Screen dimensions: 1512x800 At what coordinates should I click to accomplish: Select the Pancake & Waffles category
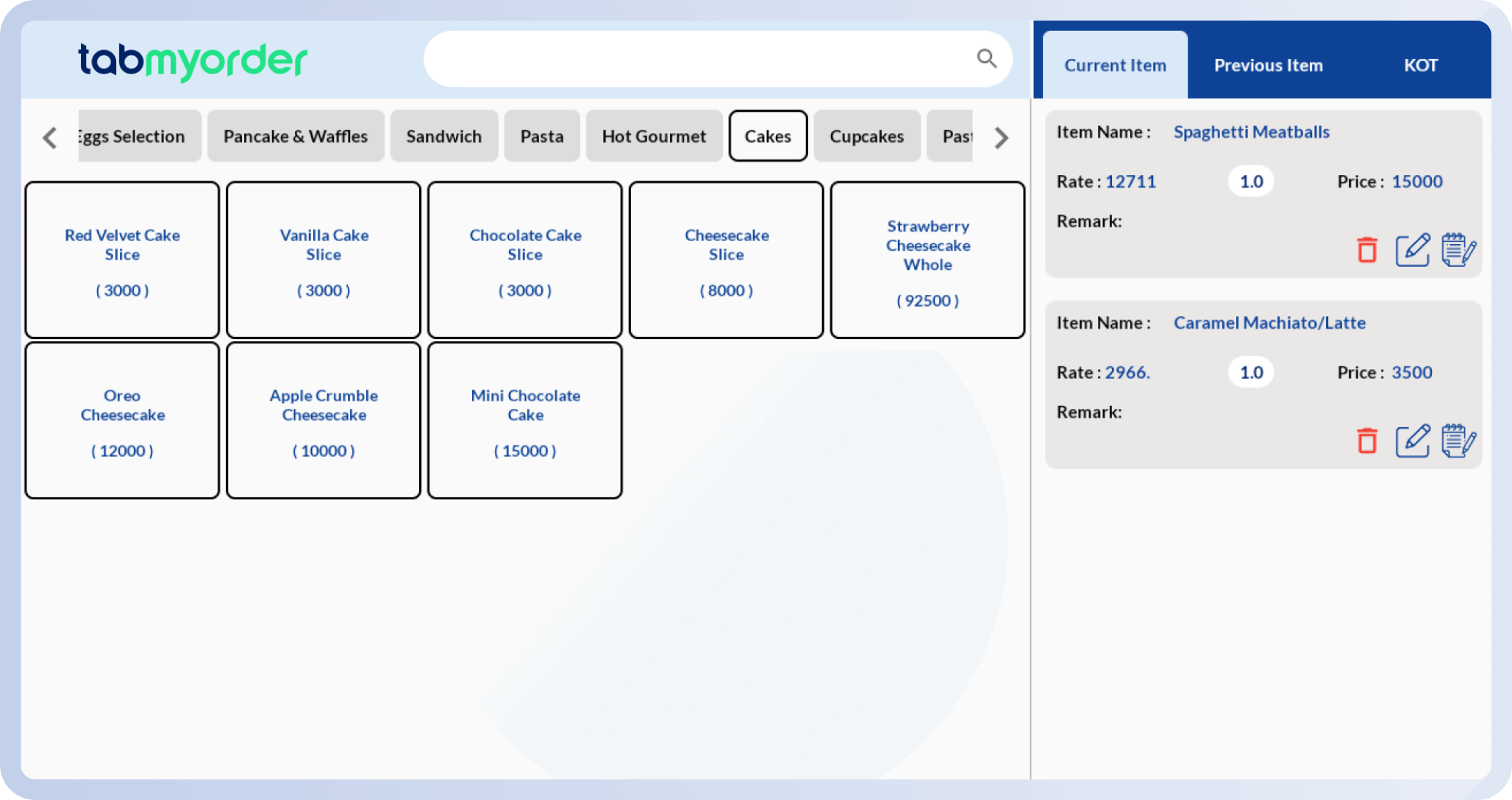click(x=295, y=136)
